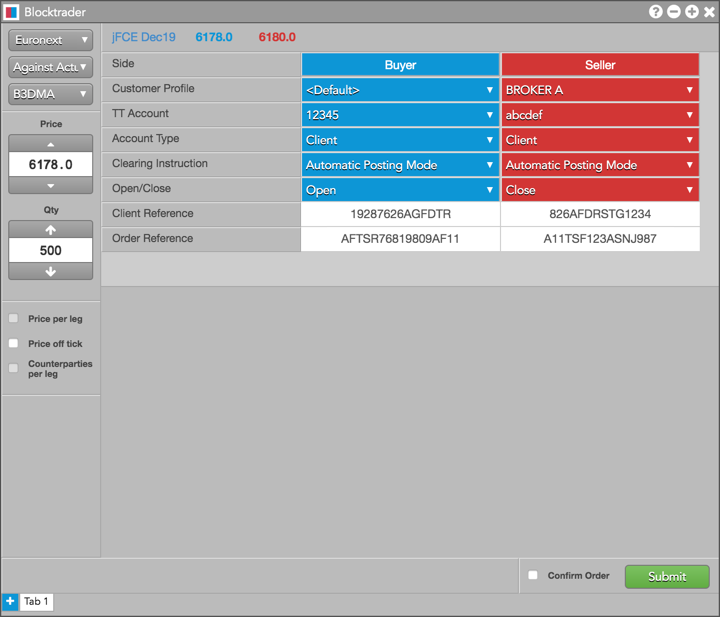Image resolution: width=720 pixels, height=617 pixels.
Task: Switch to Tab 1
Action: point(36,601)
